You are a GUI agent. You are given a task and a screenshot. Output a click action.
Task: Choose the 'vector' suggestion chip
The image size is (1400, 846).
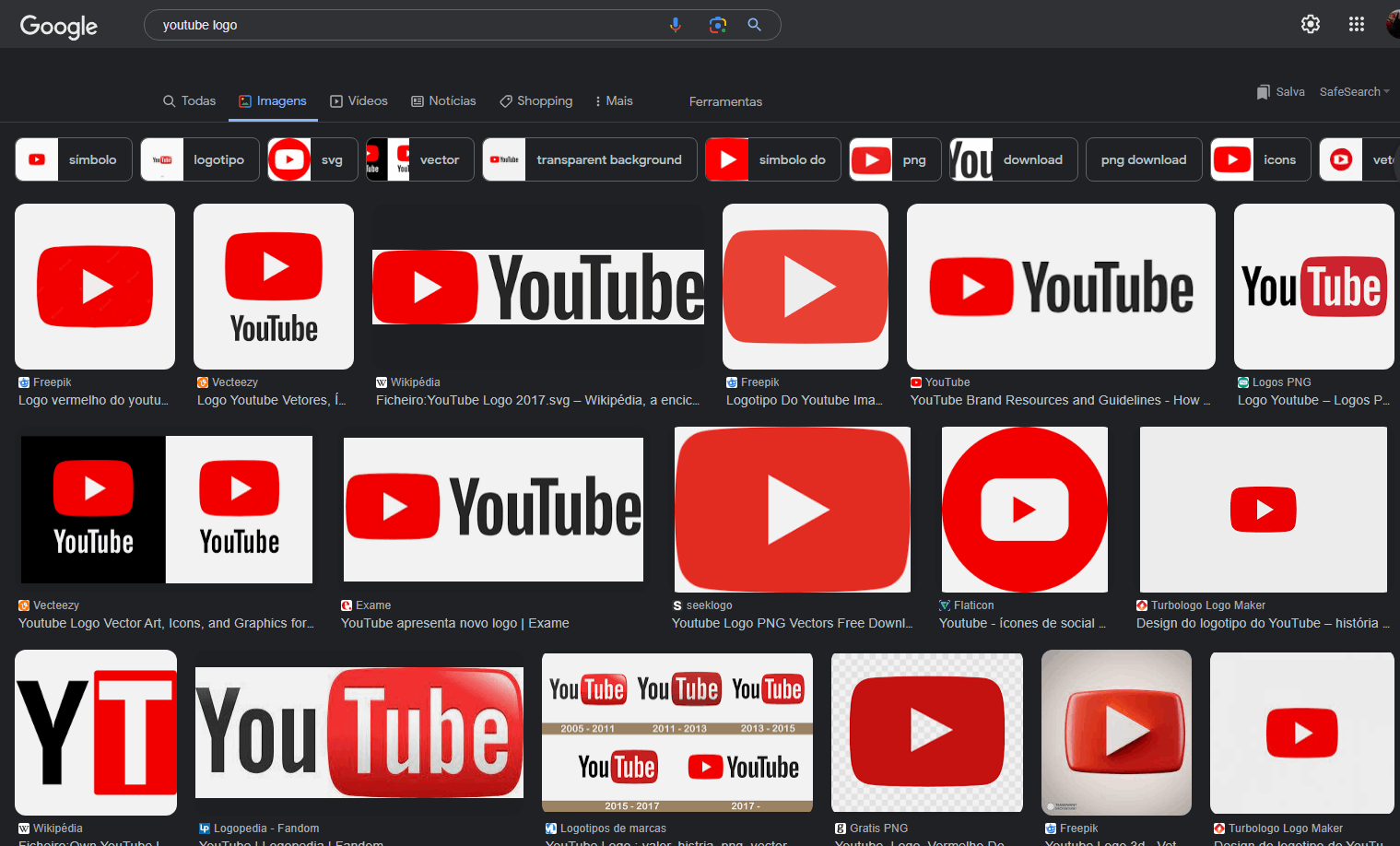420,159
